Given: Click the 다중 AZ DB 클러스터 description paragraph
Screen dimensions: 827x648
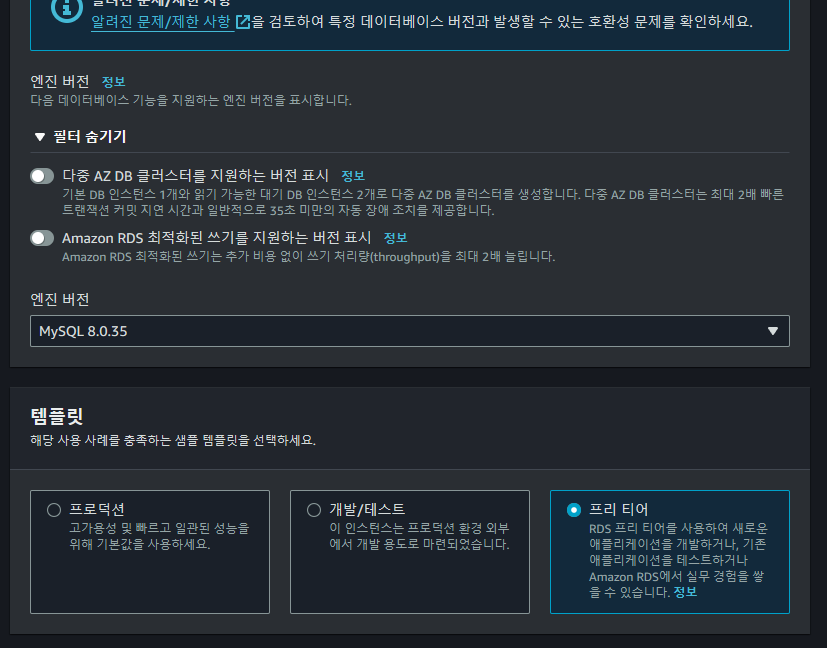Looking at the screenshot, I should coord(423,202).
